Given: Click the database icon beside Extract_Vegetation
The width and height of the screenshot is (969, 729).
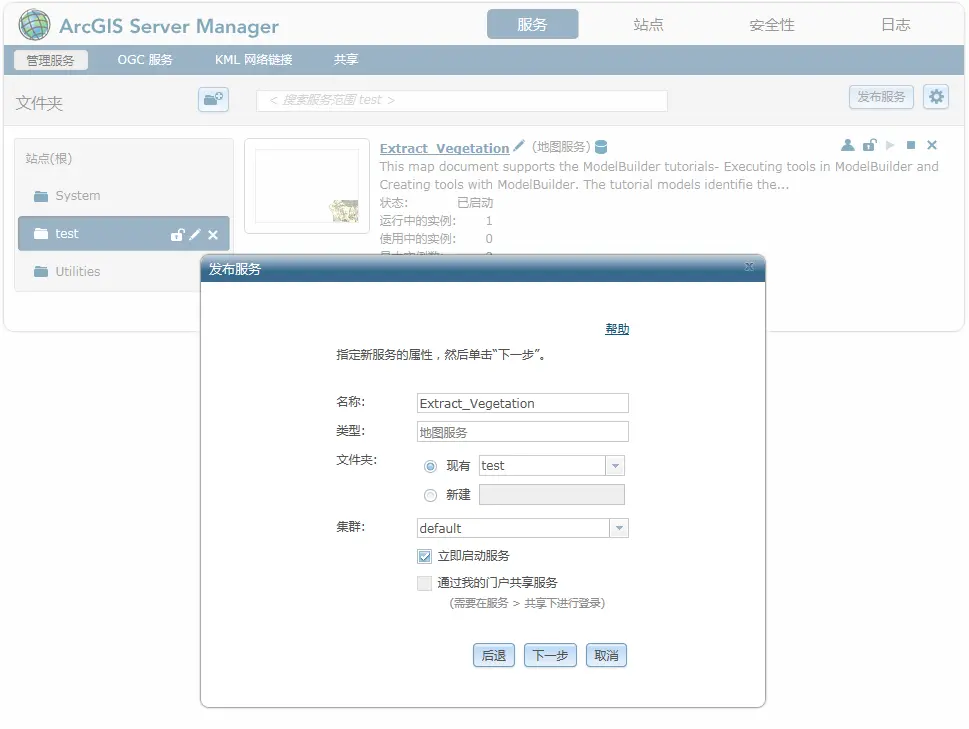Looking at the screenshot, I should point(601,146).
